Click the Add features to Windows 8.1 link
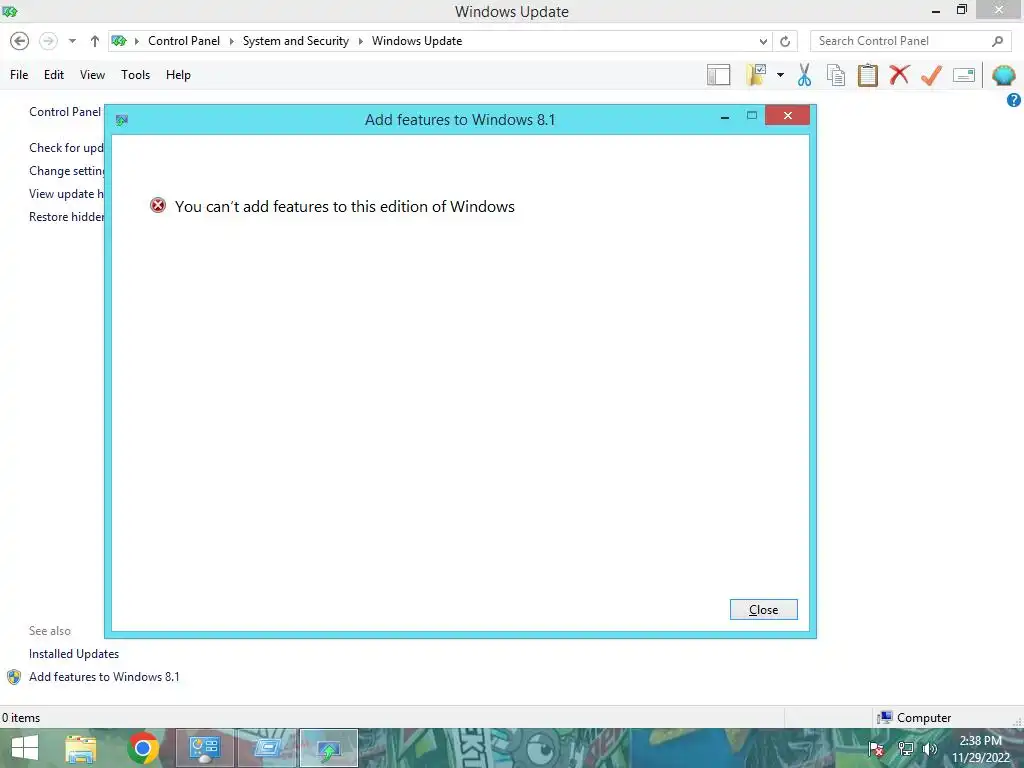The image size is (1024, 768). pyautogui.click(x=104, y=677)
